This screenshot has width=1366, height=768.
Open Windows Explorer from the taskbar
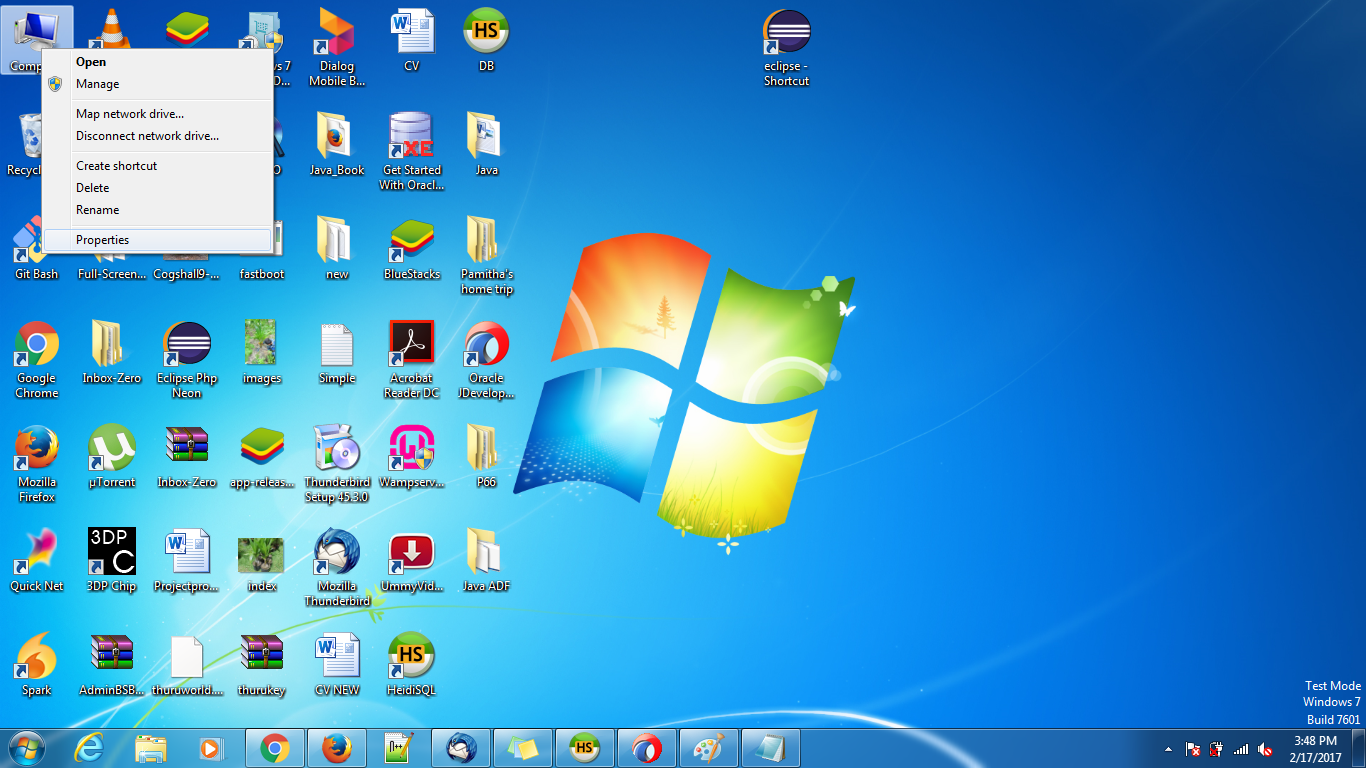151,748
